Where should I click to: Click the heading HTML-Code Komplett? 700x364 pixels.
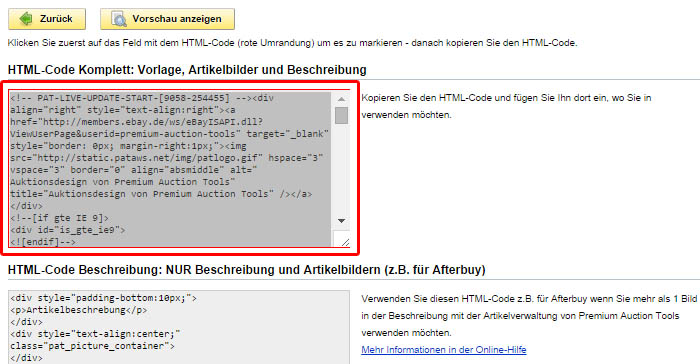pyautogui.click(x=187, y=70)
